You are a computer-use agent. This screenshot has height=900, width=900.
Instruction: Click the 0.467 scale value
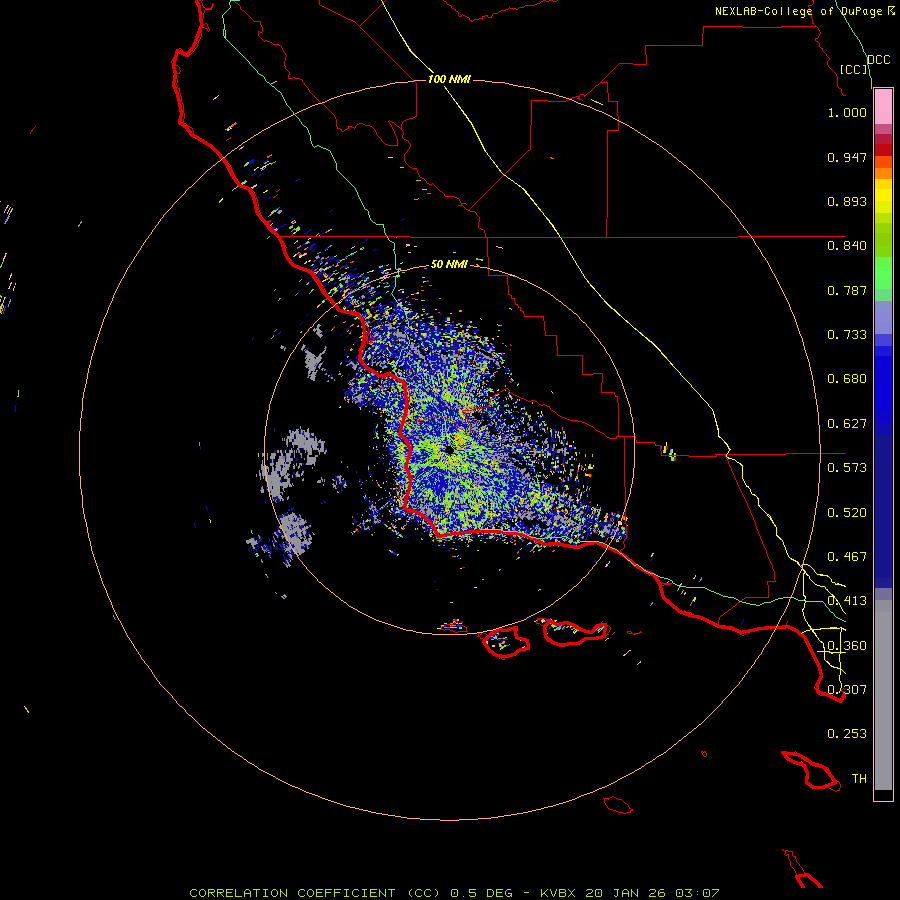tap(847, 557)
